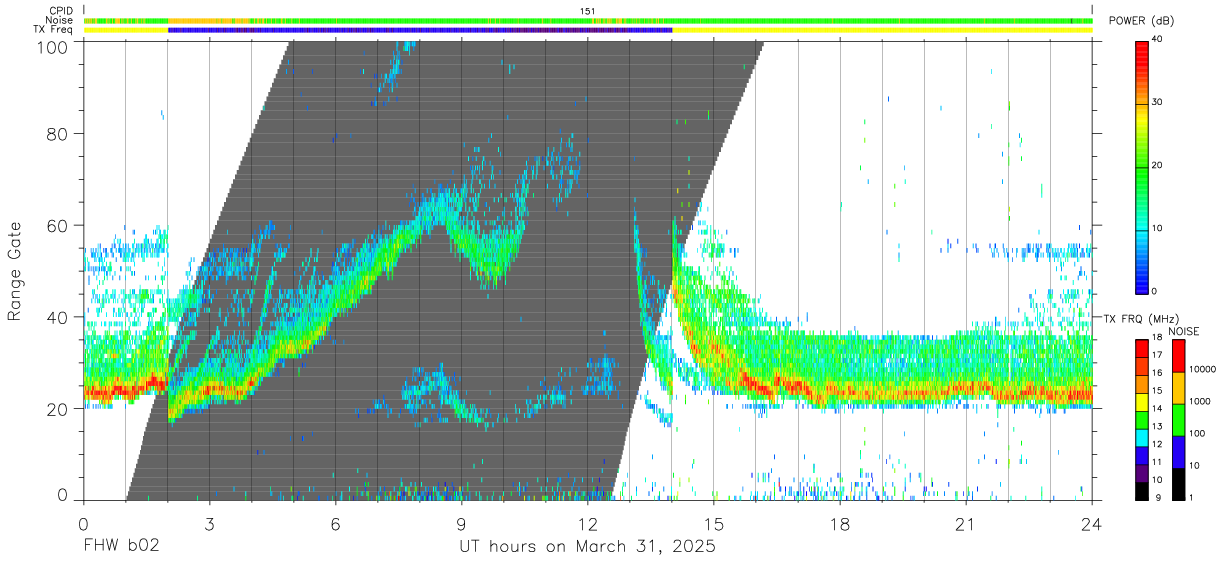Click the range gate tick label 60
1228x567 pixels.
click(x=58, y=225)
